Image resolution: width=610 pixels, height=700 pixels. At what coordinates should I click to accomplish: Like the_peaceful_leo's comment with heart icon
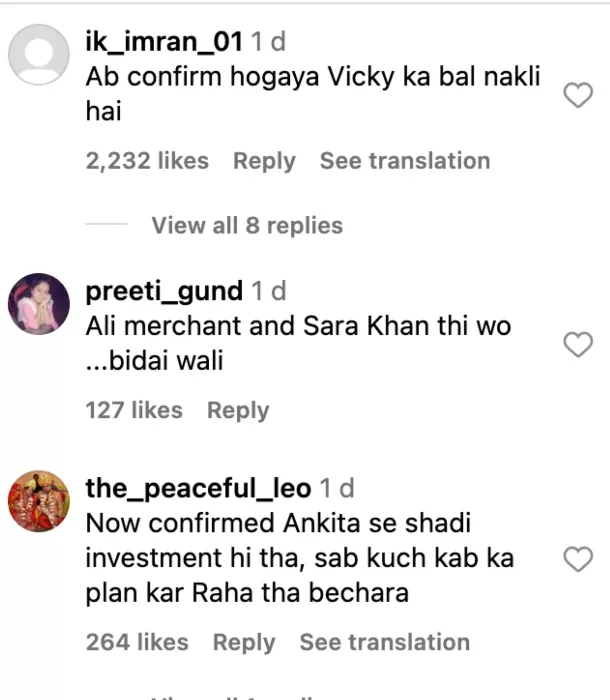pos(579,560)
